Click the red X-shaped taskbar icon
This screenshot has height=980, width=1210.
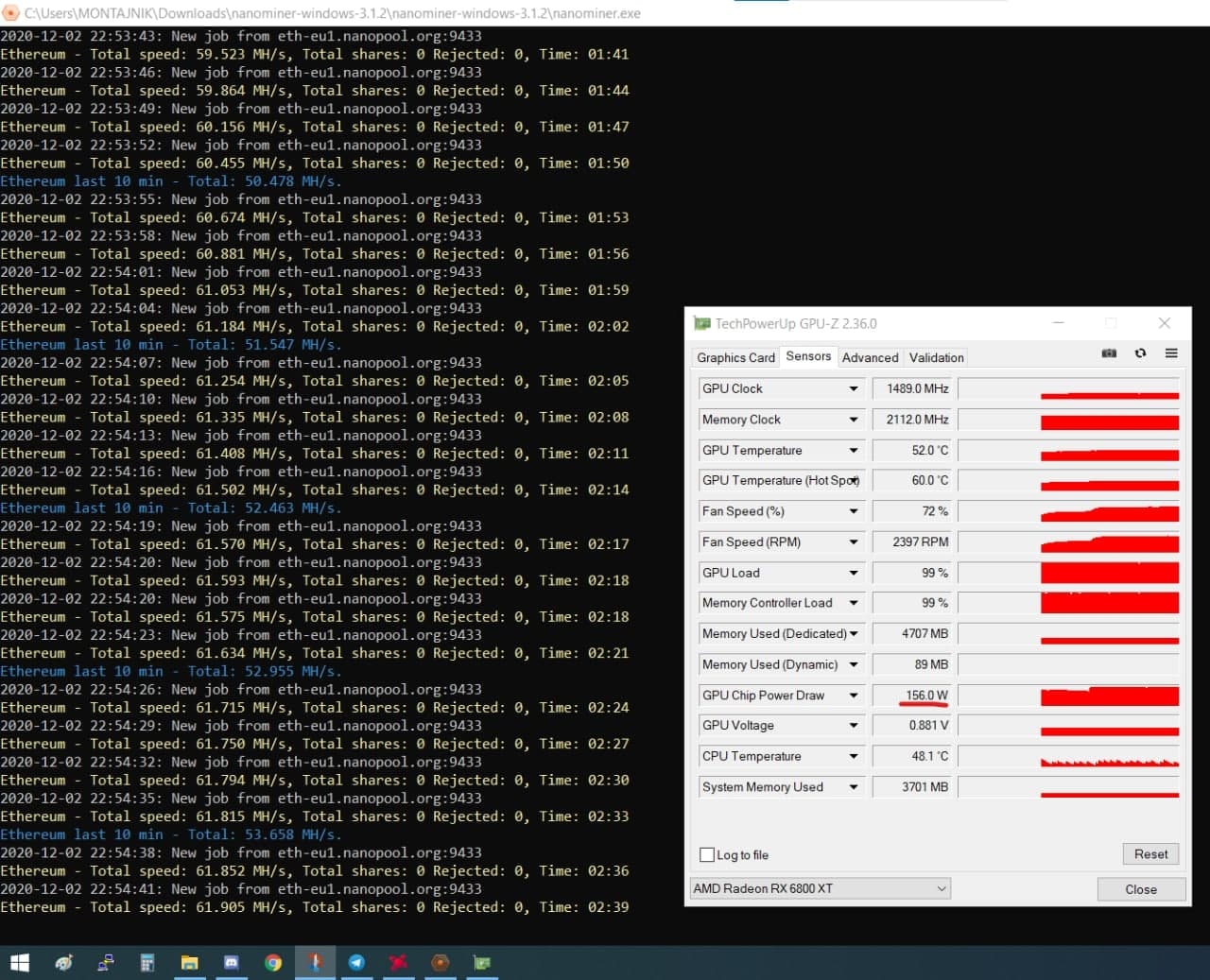click(398, 962)
